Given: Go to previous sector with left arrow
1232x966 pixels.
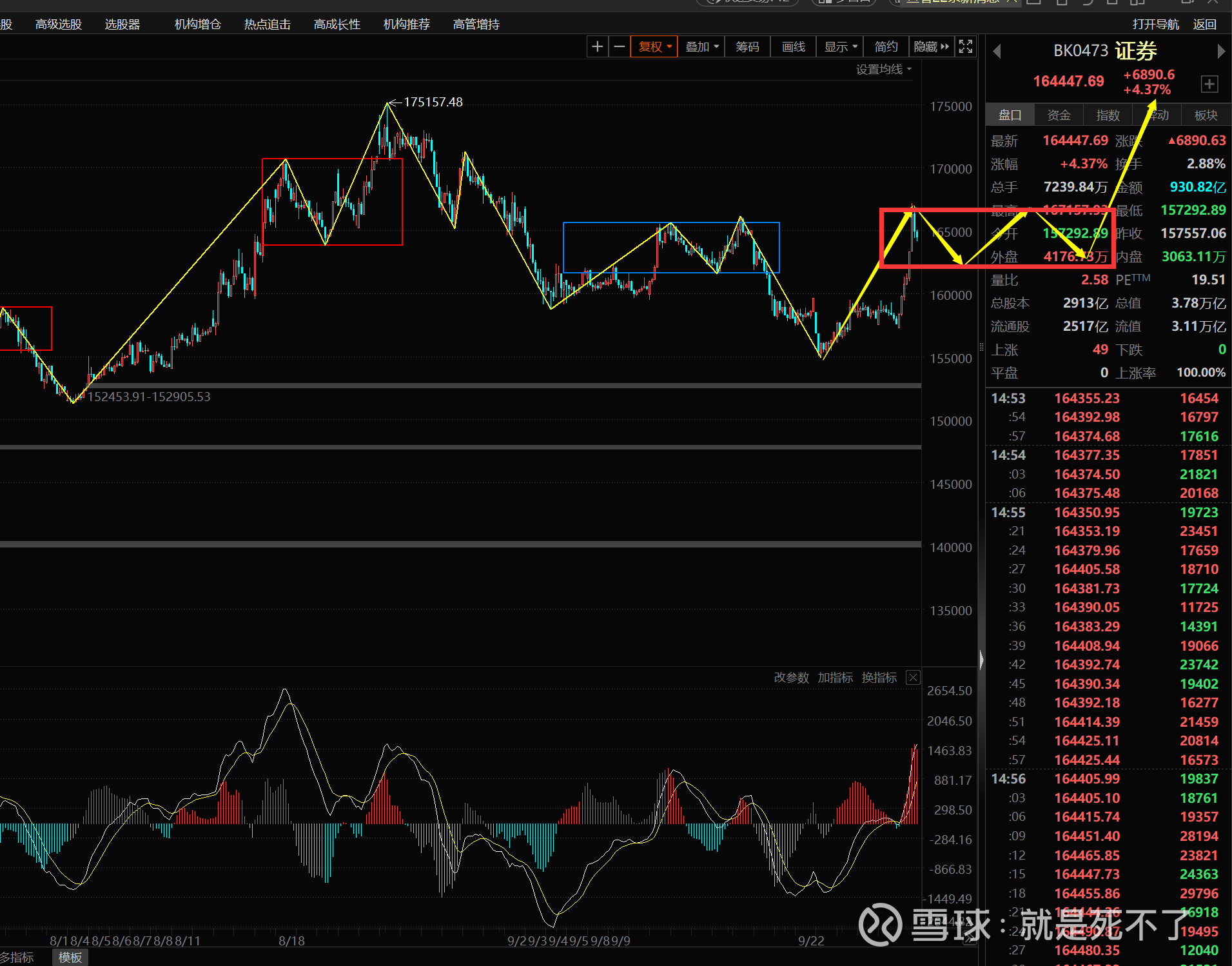Looking at the screenshot, I should tap(997, 51).
